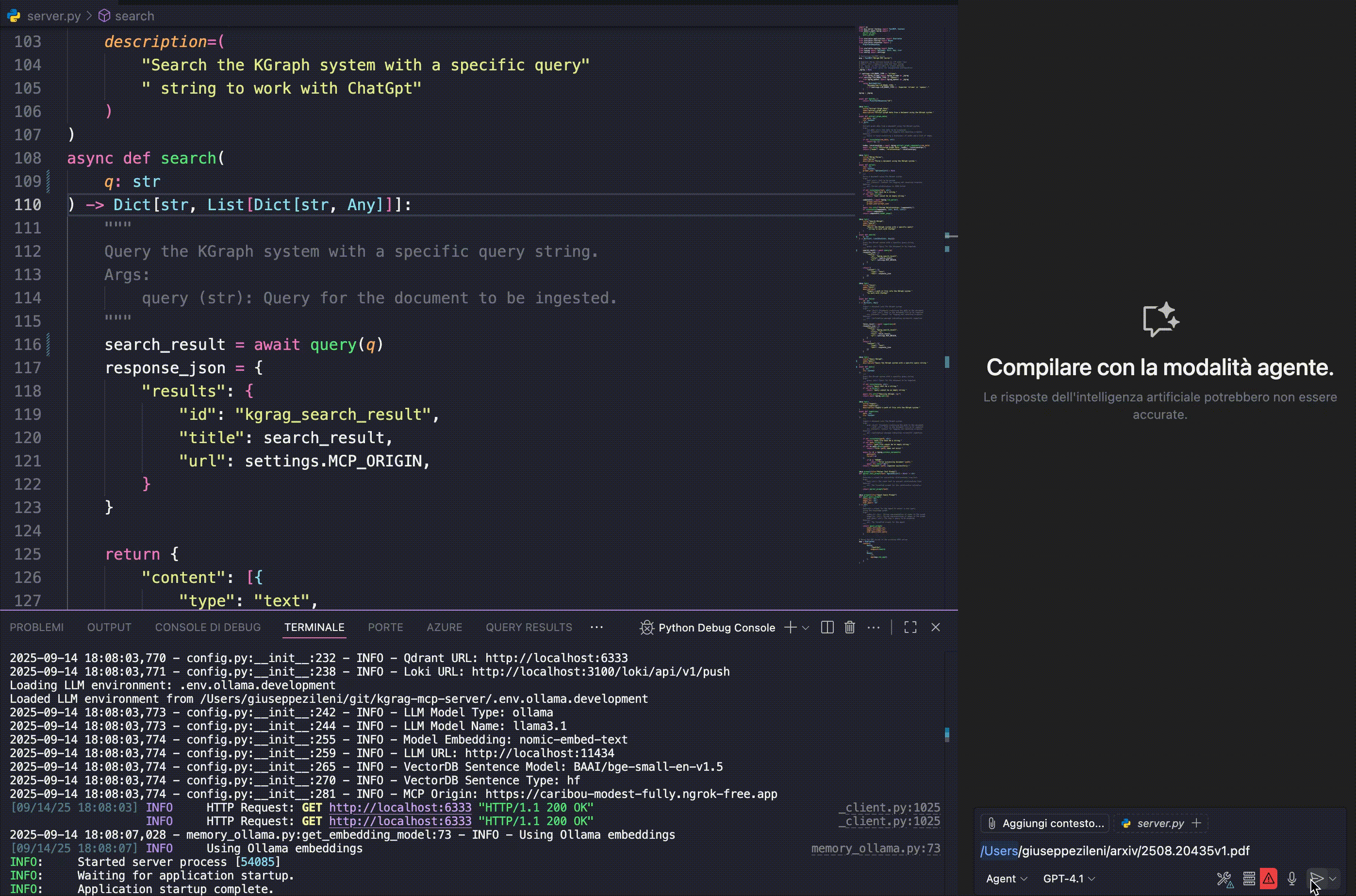Expand send options chevron next to send
The width and height of the screenshot is (1356, 896).
click(x=1333, y=879)
